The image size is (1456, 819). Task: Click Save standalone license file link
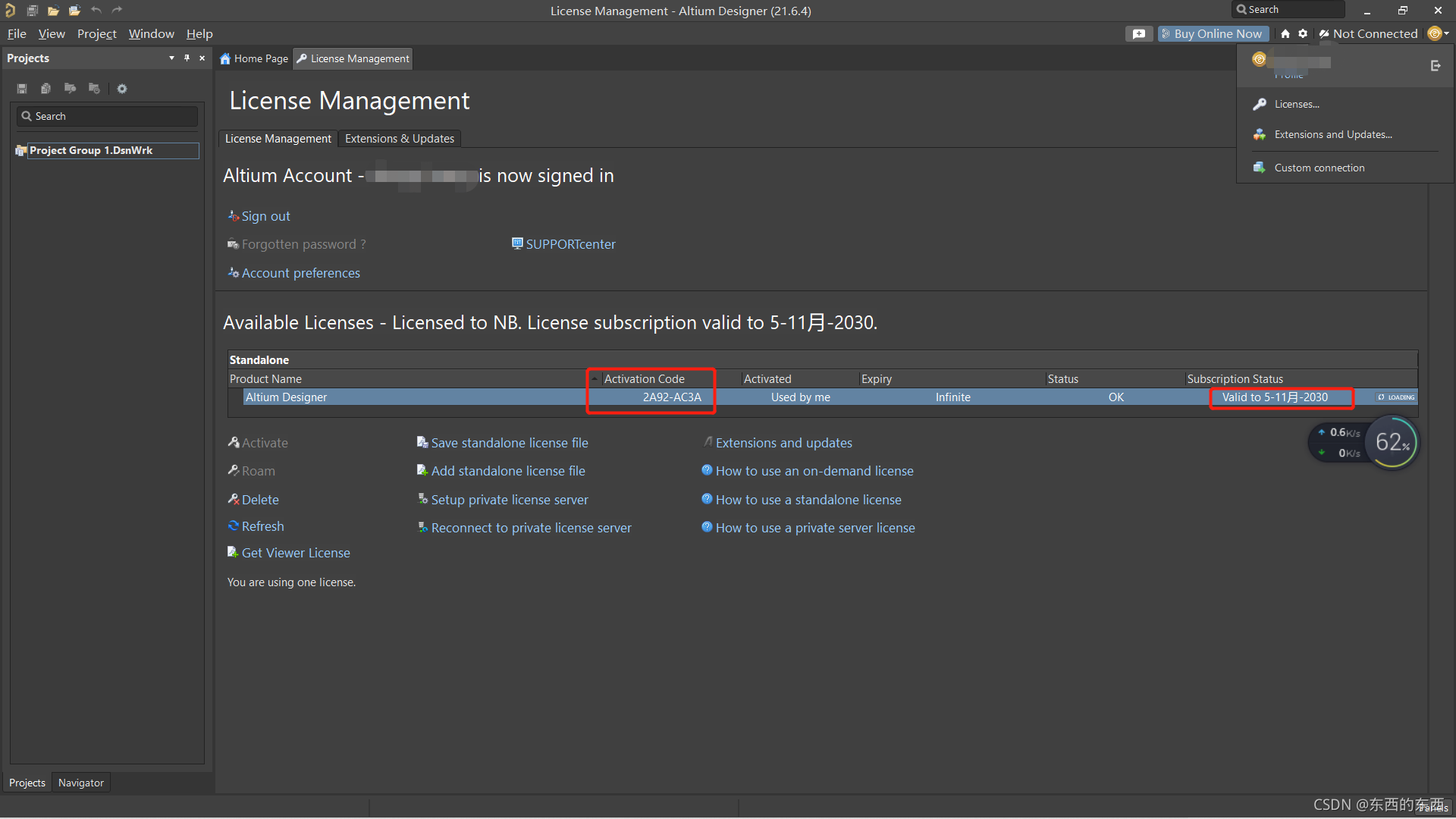point(509,443)
